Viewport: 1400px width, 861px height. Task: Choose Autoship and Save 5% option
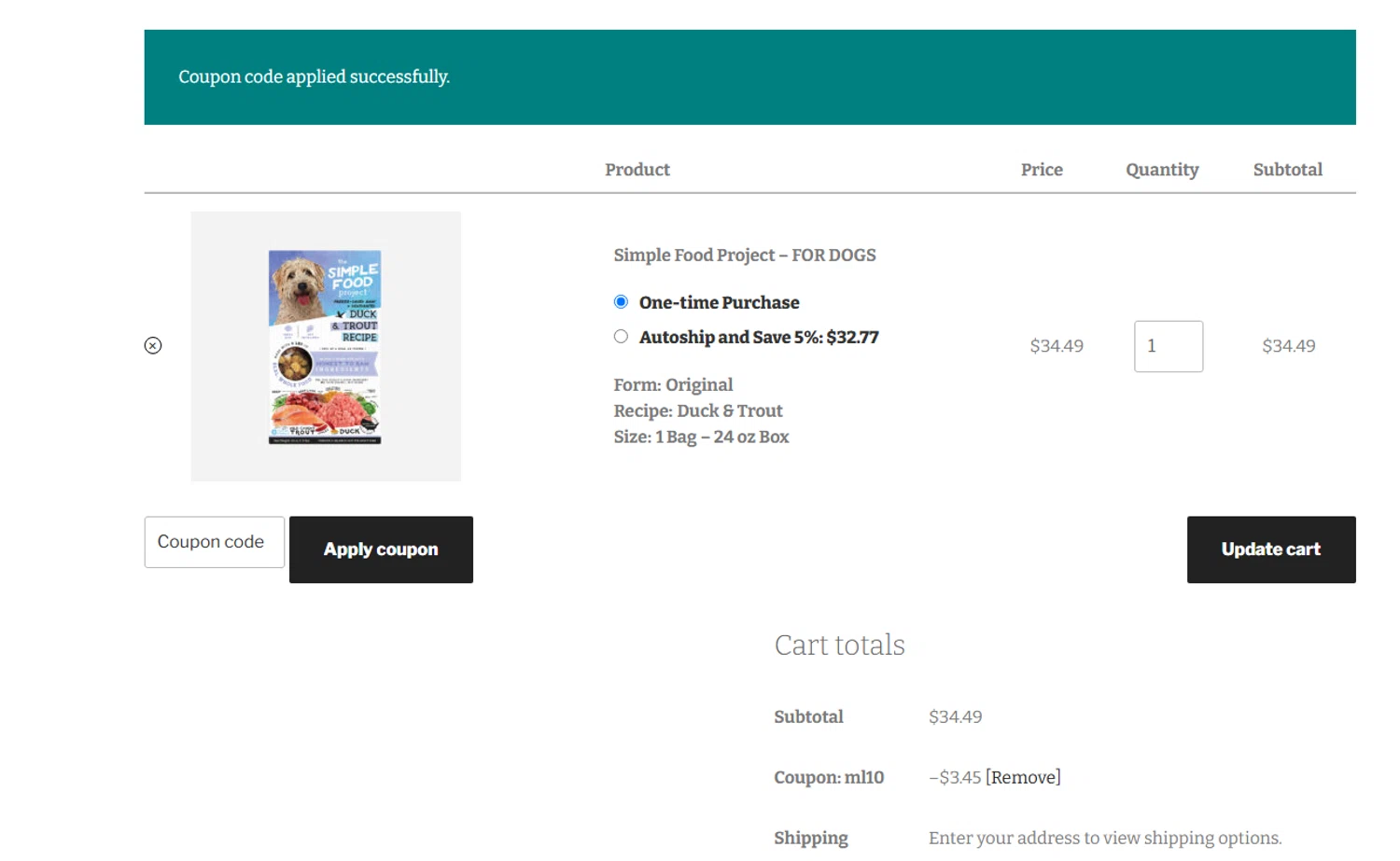click(621, 337)
